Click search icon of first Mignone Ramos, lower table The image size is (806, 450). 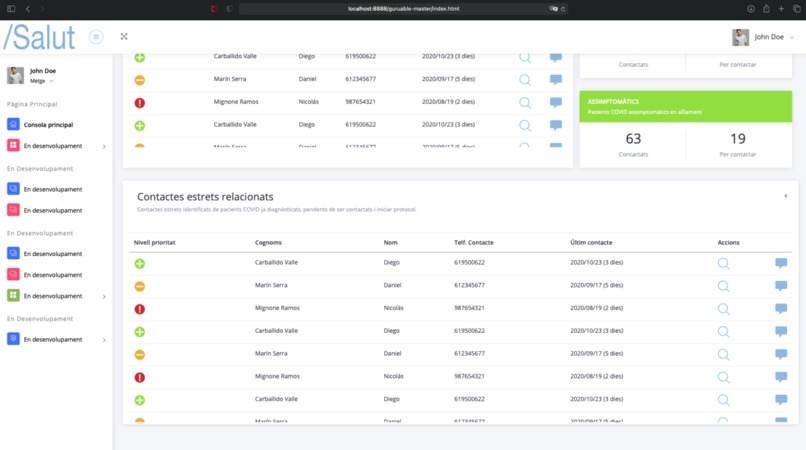point(723,309)
